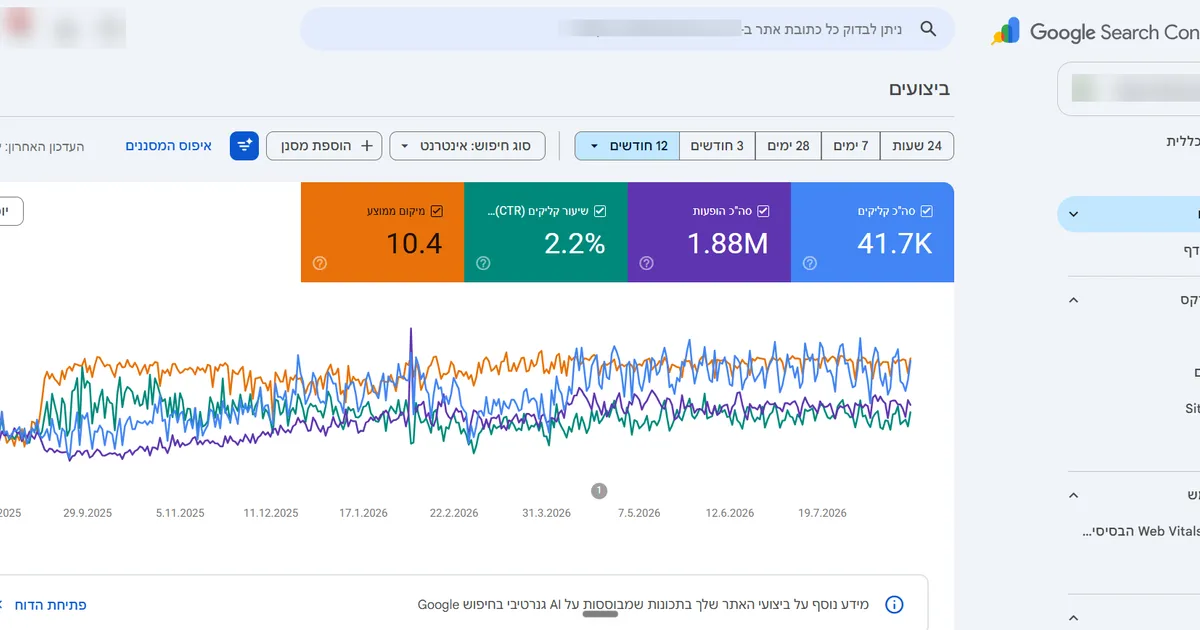Toggle מיקום ממוצע checkbox
This screenshot has height=630, width=1200.
coord(436,211)
